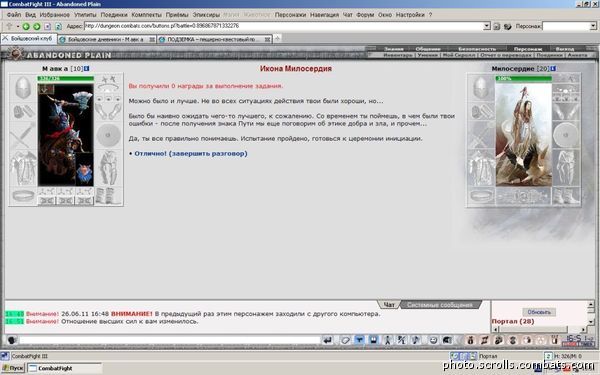Open the Знания section in the game header
The height and width of the screenshot is (375, 600).
click(x=394, y=49)
